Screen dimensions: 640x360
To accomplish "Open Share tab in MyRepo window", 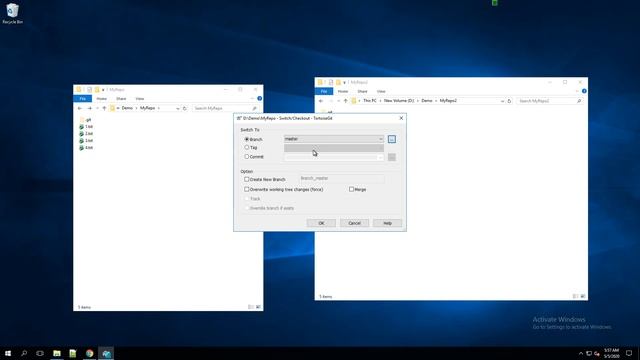I will pyautogui.click(x=121, y=99).
